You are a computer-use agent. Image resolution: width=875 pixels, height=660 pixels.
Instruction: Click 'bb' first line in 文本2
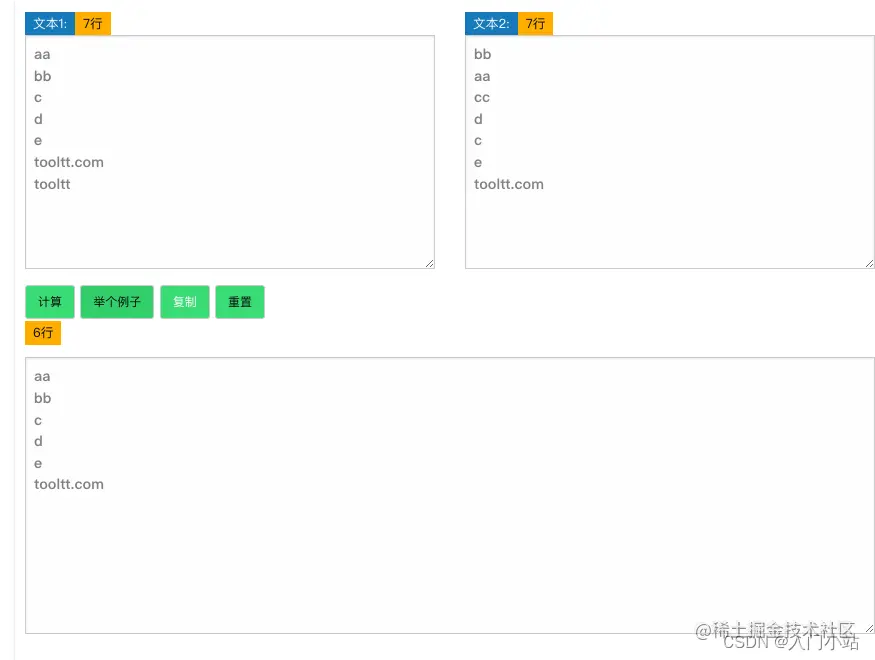click(x=483, y=54)
